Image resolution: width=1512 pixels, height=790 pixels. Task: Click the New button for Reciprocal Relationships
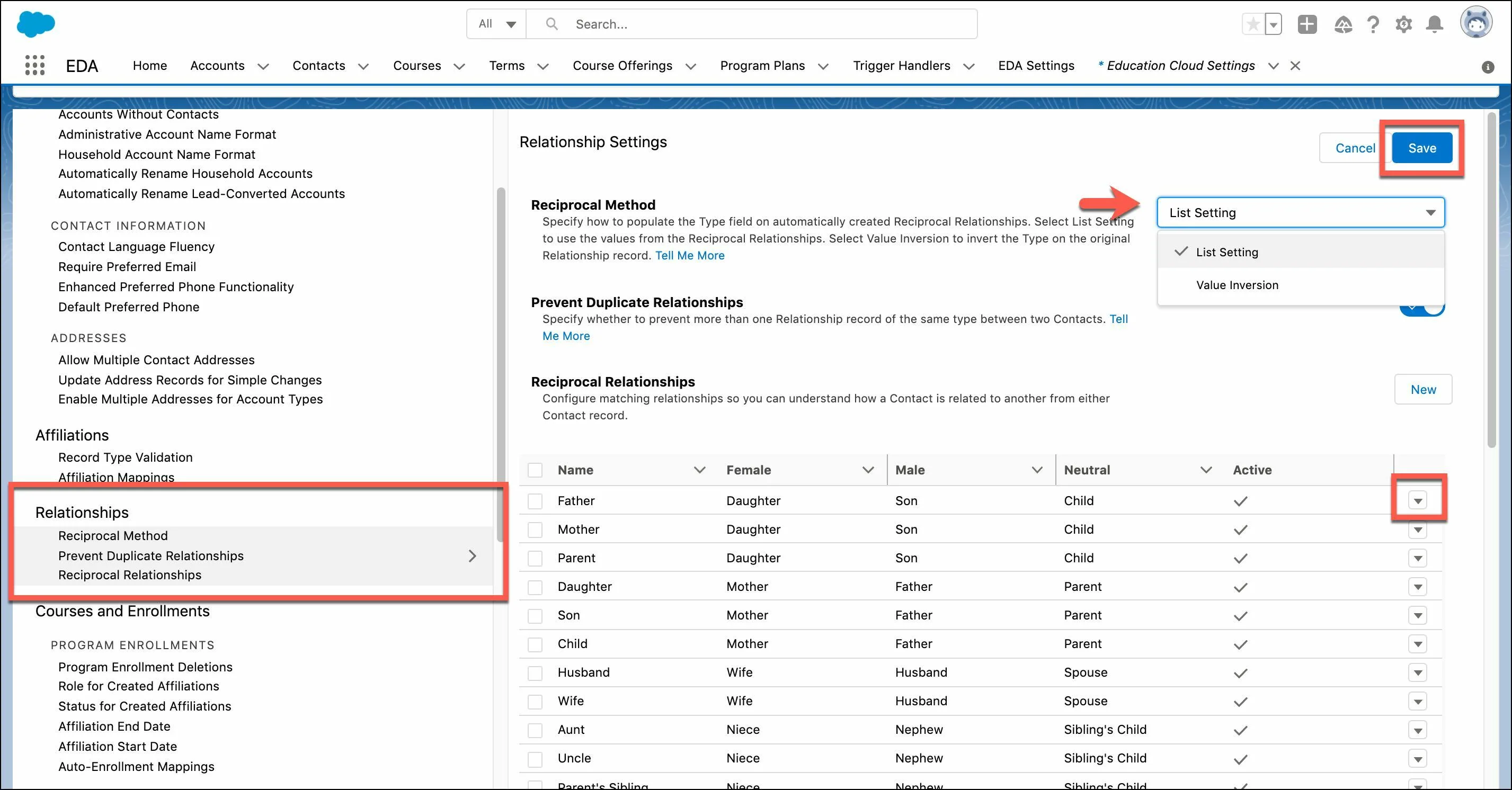pyautogui.click(x=1422, y=389)
